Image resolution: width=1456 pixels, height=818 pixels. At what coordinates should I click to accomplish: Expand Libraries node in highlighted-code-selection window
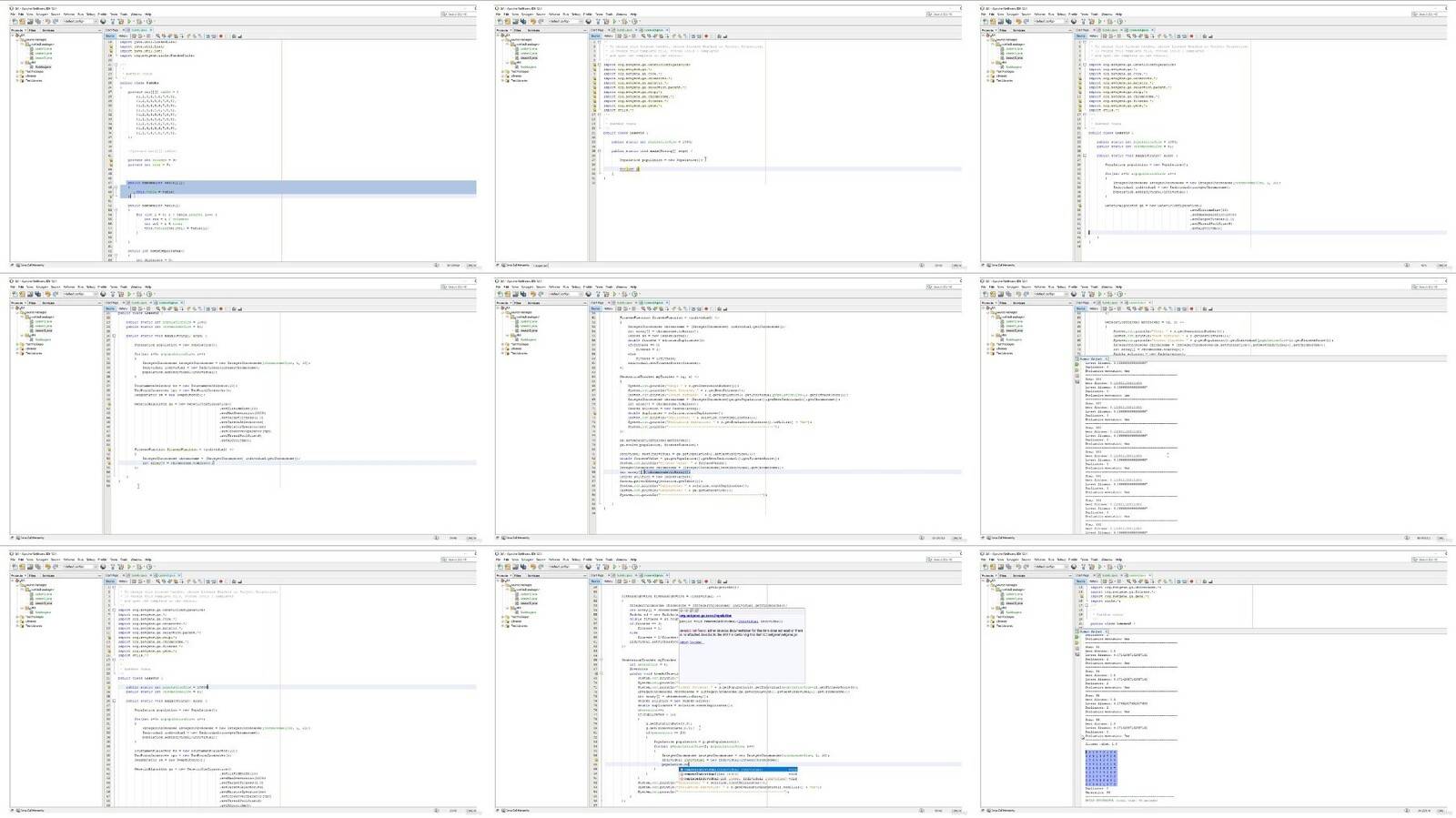pos(17,76)
